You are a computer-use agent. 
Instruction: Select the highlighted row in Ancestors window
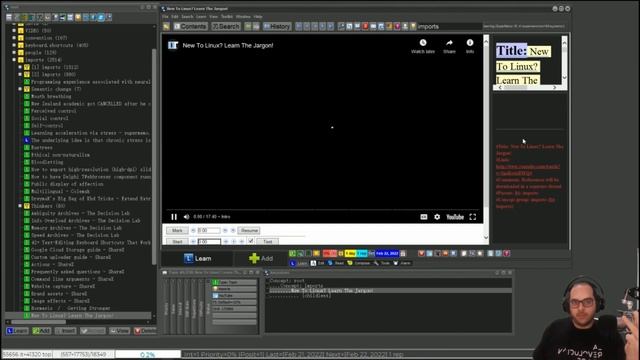tap(390, 291)
